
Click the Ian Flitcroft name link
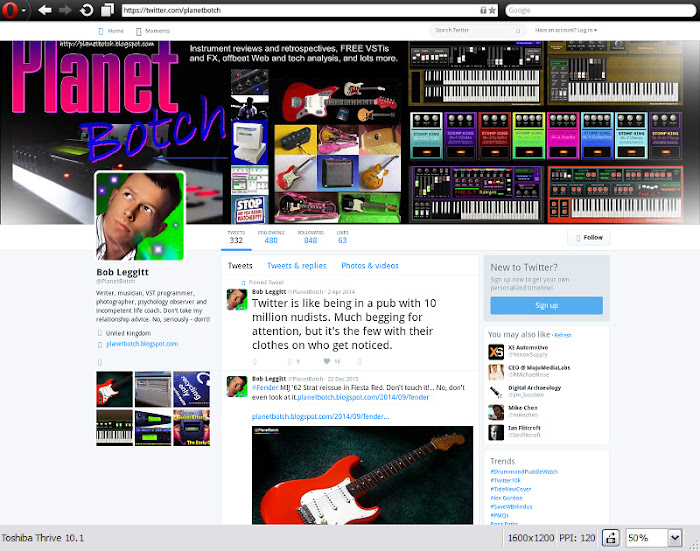[524, 428]
